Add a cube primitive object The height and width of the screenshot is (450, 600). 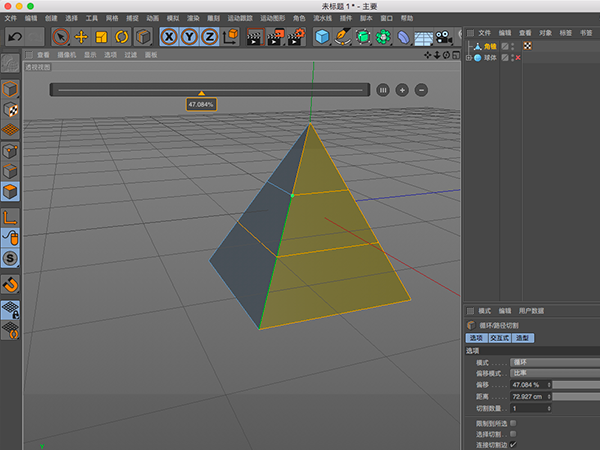tap(322, 37)
